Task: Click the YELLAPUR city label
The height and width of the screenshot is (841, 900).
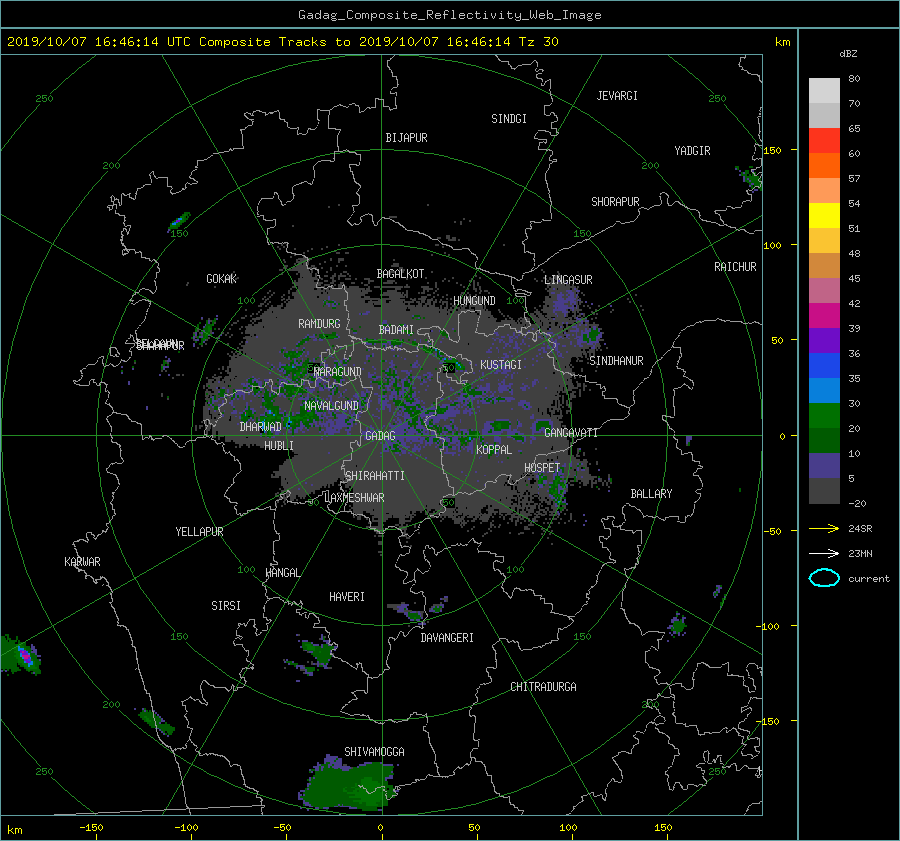Action: pyautogui.click(x=199, y=532)
